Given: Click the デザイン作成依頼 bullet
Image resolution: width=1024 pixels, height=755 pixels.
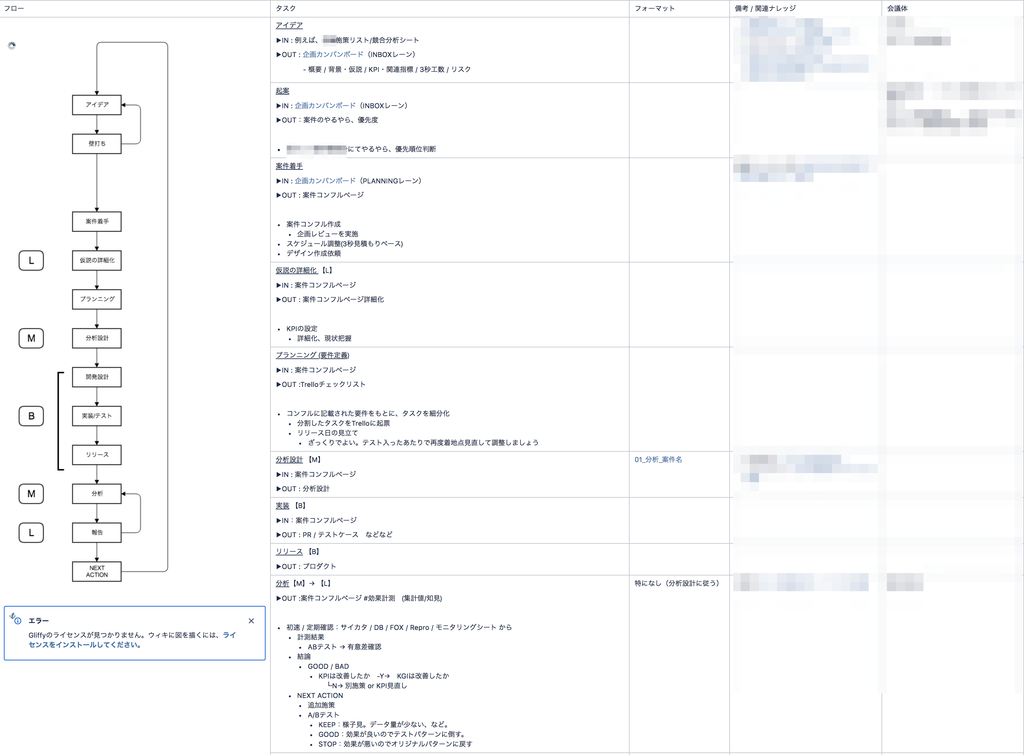Looking at the screenshot, I should click(313, 253).
